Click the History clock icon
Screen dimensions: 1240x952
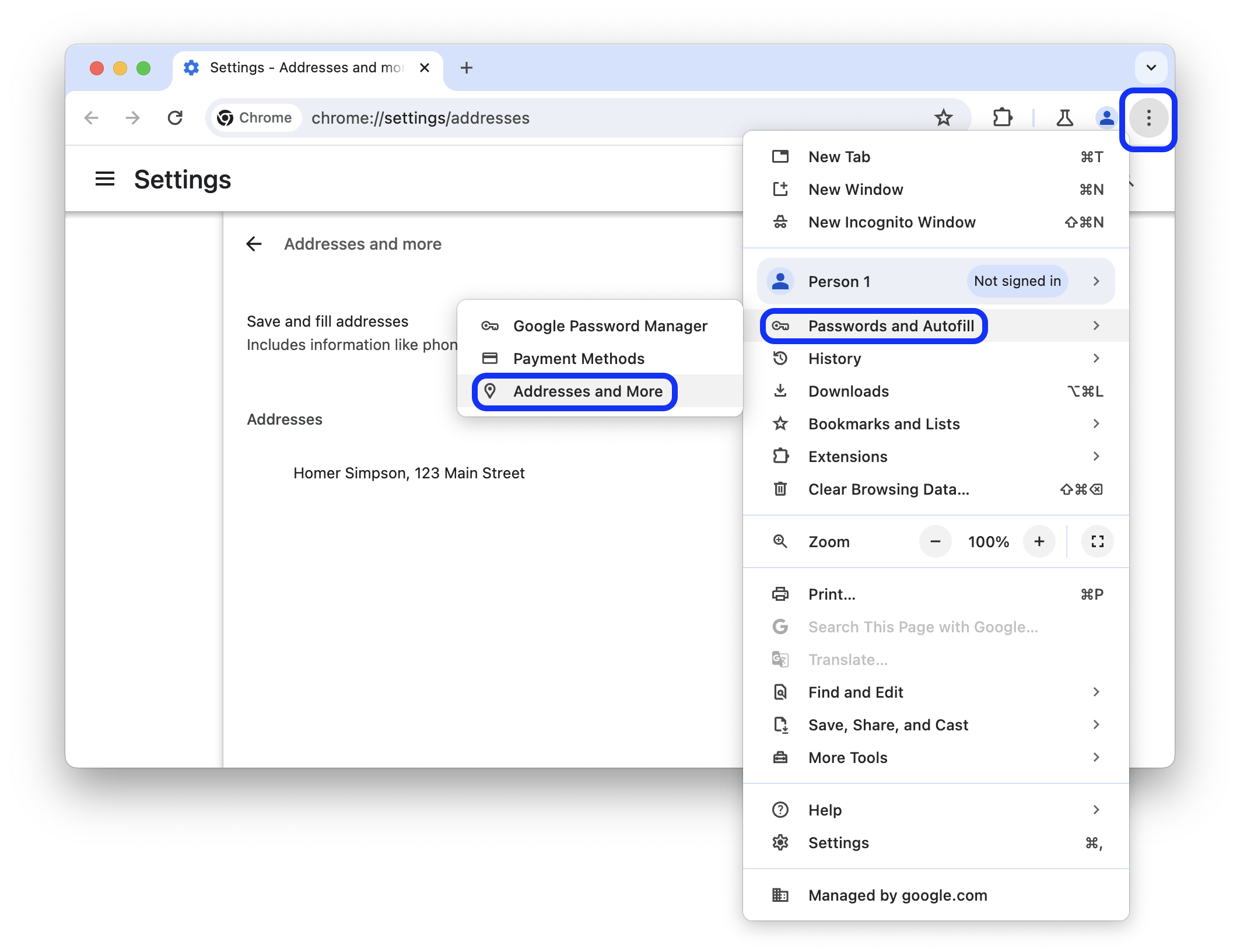[781, 358]
